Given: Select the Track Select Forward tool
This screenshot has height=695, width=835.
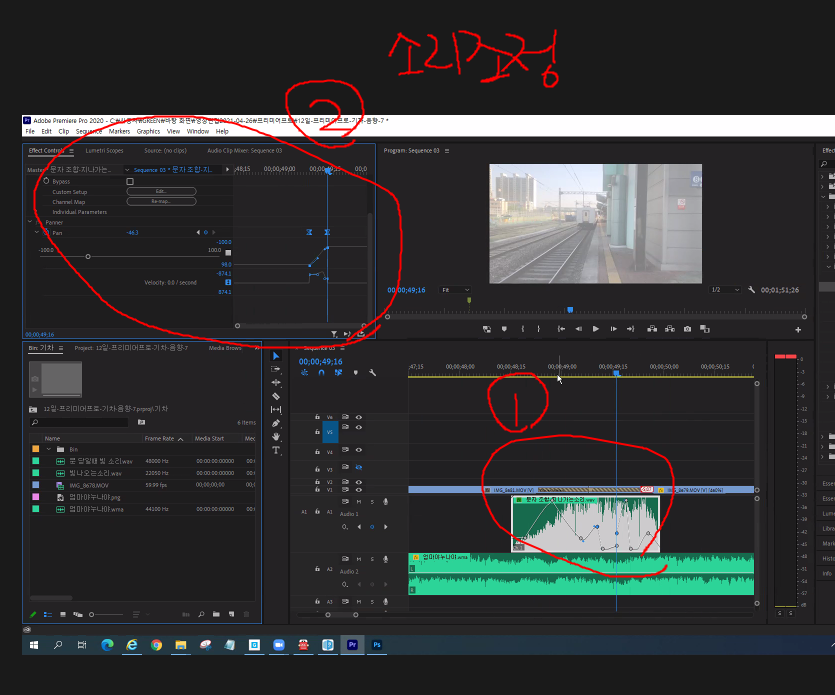Looking at the screenshot, I should click(x=276, y=369).
